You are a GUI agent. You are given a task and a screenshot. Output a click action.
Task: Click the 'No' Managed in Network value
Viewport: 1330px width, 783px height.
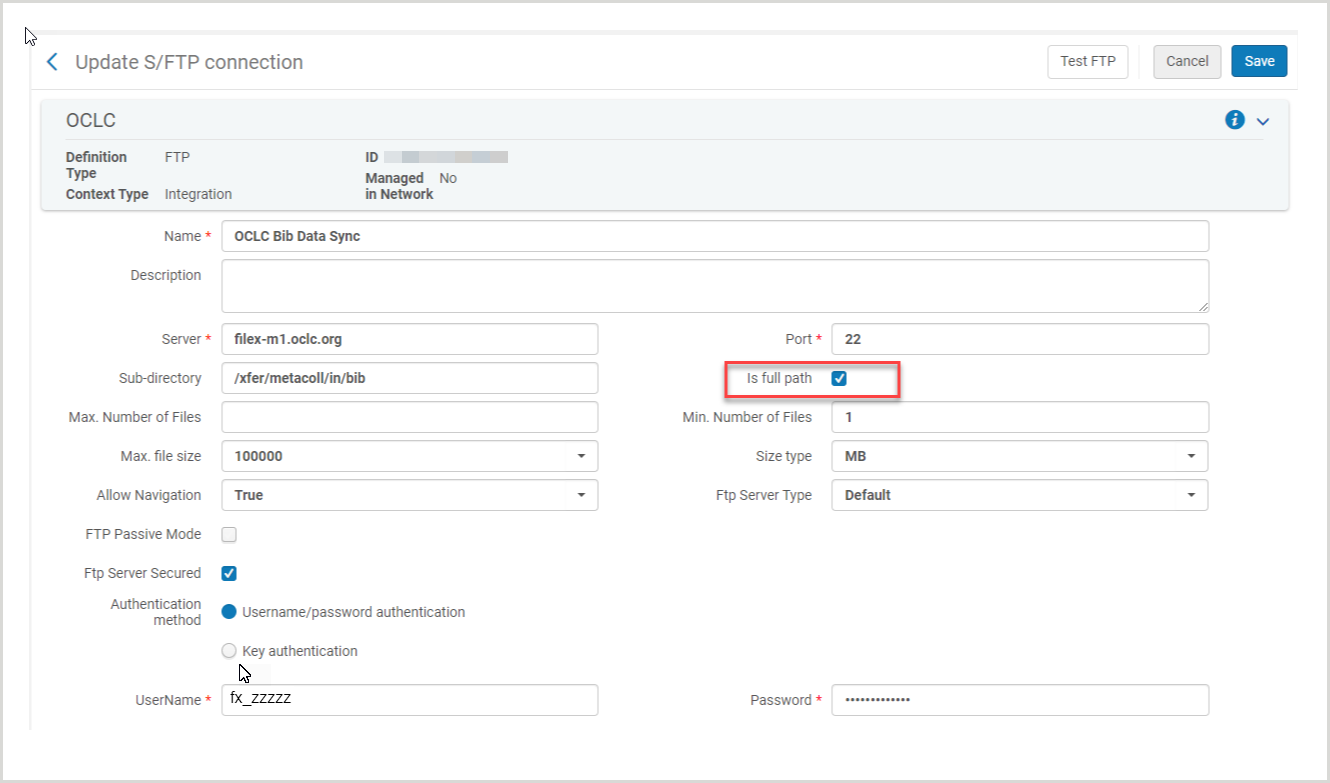point(448,178)
